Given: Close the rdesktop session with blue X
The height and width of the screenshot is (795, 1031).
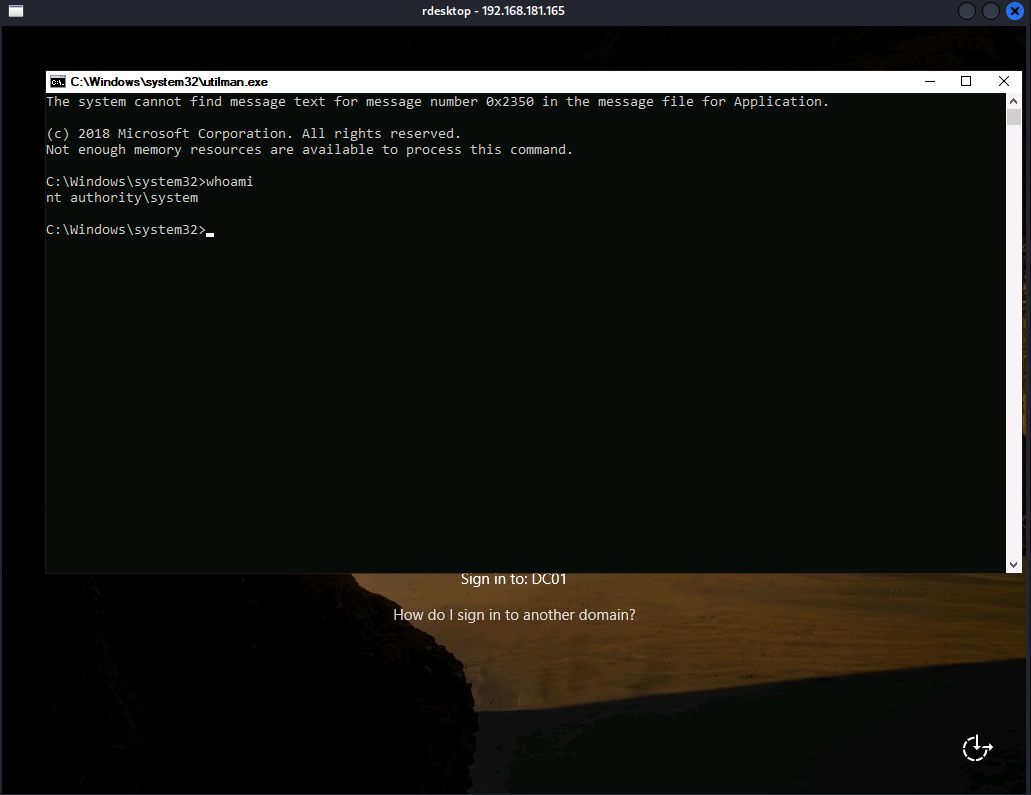Looking at the screenshot, I should pyautogui.click(x=1015, y=11).
